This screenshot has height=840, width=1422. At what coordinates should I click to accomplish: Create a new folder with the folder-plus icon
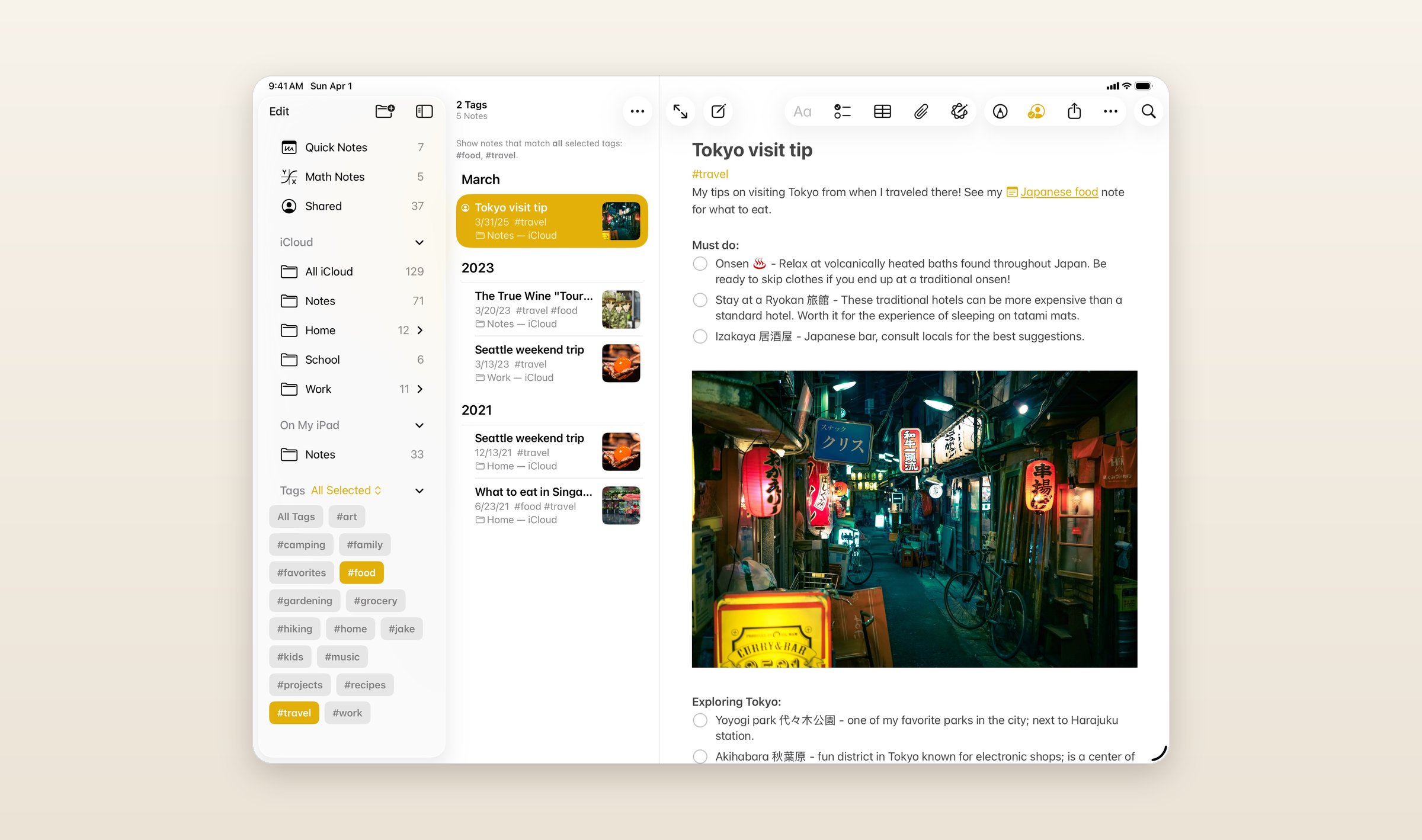(x=385, y=111)
